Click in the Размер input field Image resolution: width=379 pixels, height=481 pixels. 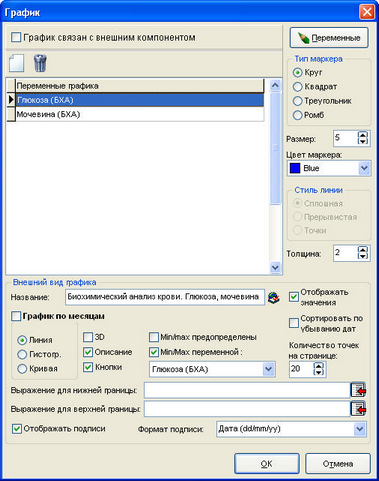[x=345, y=138]
